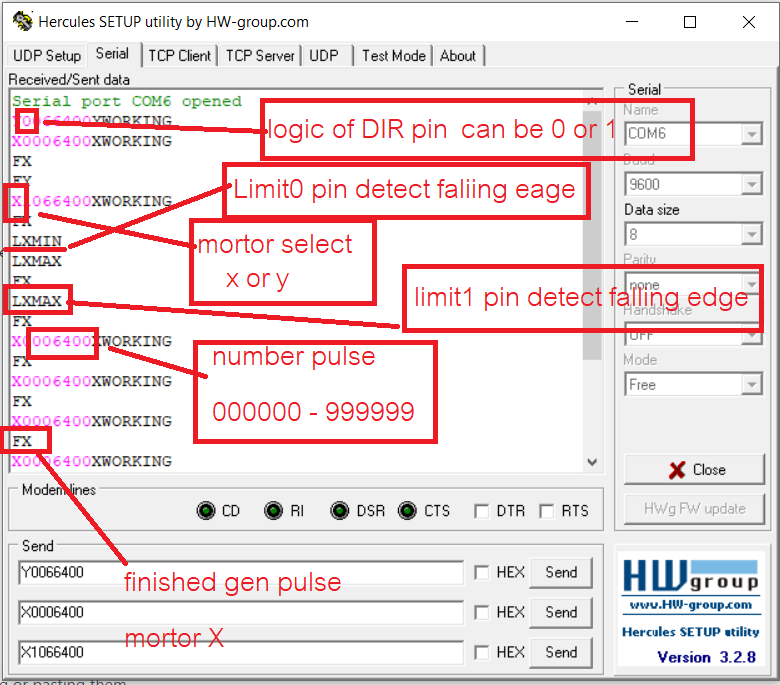Open the COM6 port name dropdown
Image resolution: width=780 pixels, height=685 pixels.
coord(751,134)
